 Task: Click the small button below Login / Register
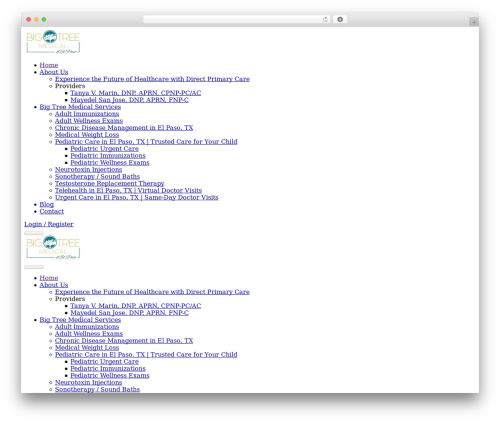tap(34, 233)
